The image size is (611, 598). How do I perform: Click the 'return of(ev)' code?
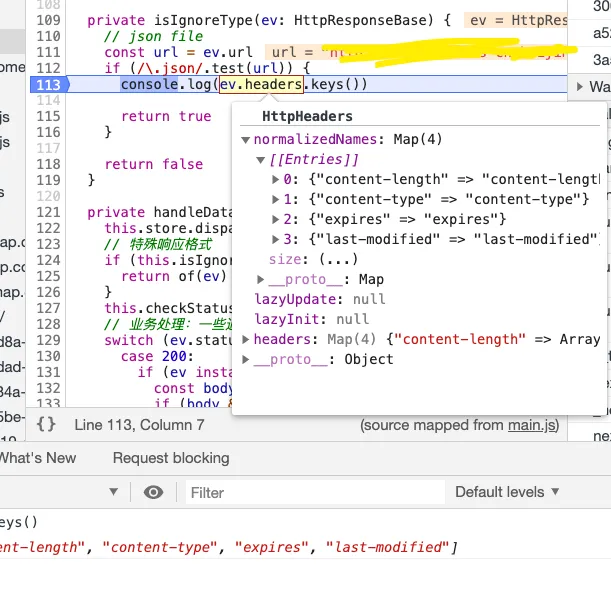coord(173,276)
